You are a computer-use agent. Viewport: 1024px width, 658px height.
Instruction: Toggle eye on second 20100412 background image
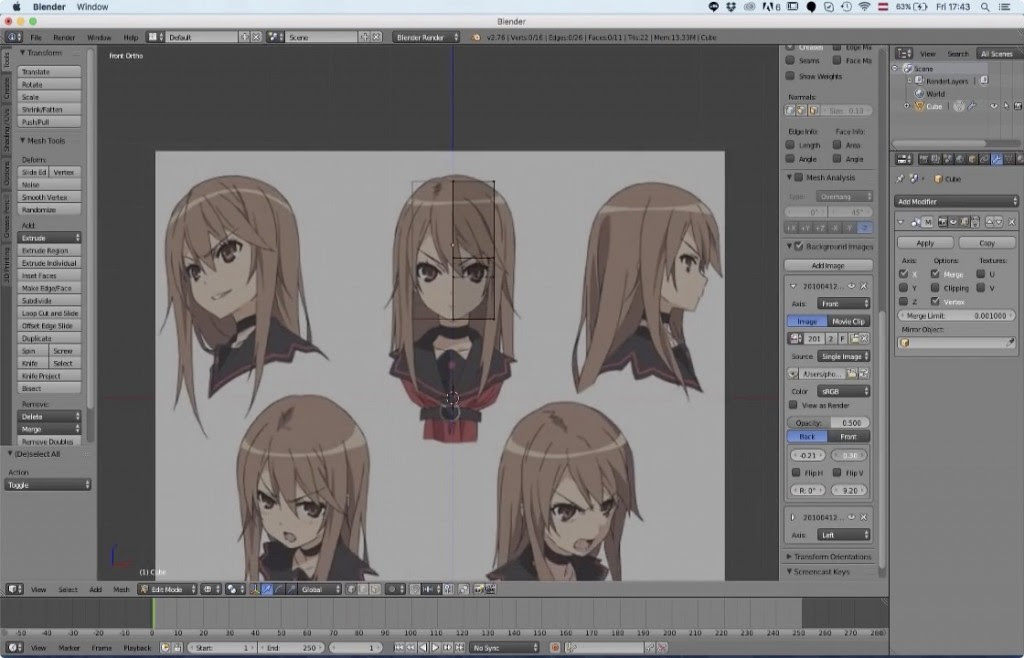852,517
